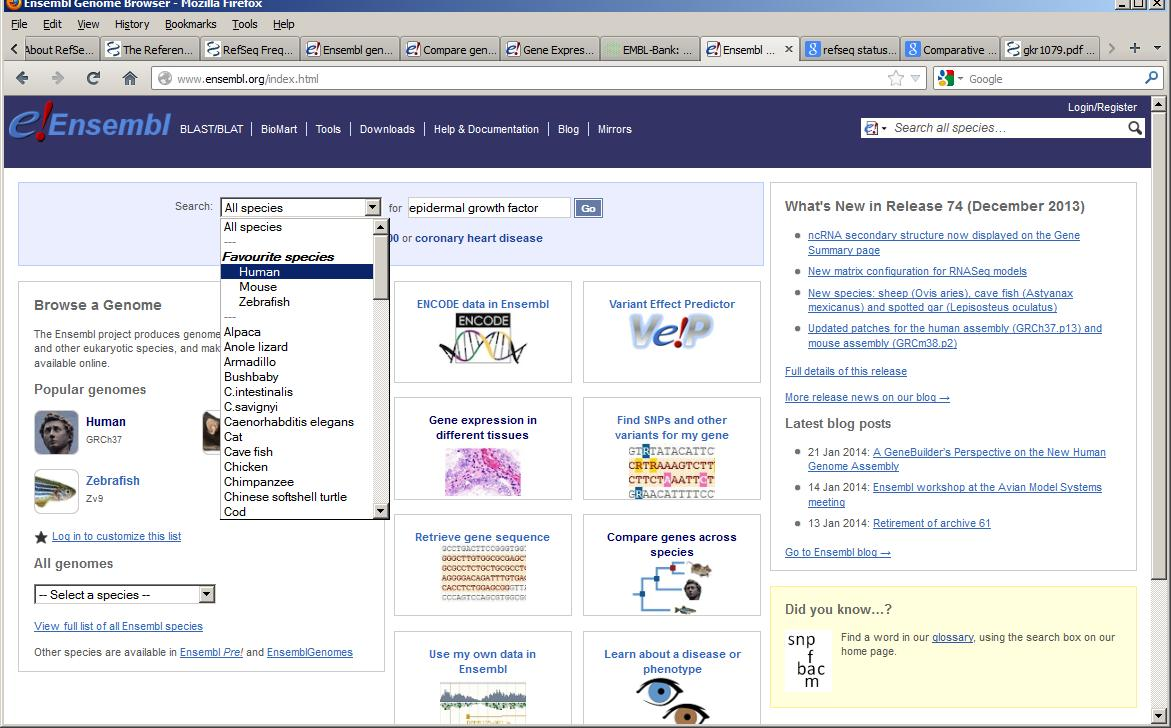Screen dimensions: 1171x728
Task: Open View full list of all Ensembl species
Action: click(x=118, y=626)
